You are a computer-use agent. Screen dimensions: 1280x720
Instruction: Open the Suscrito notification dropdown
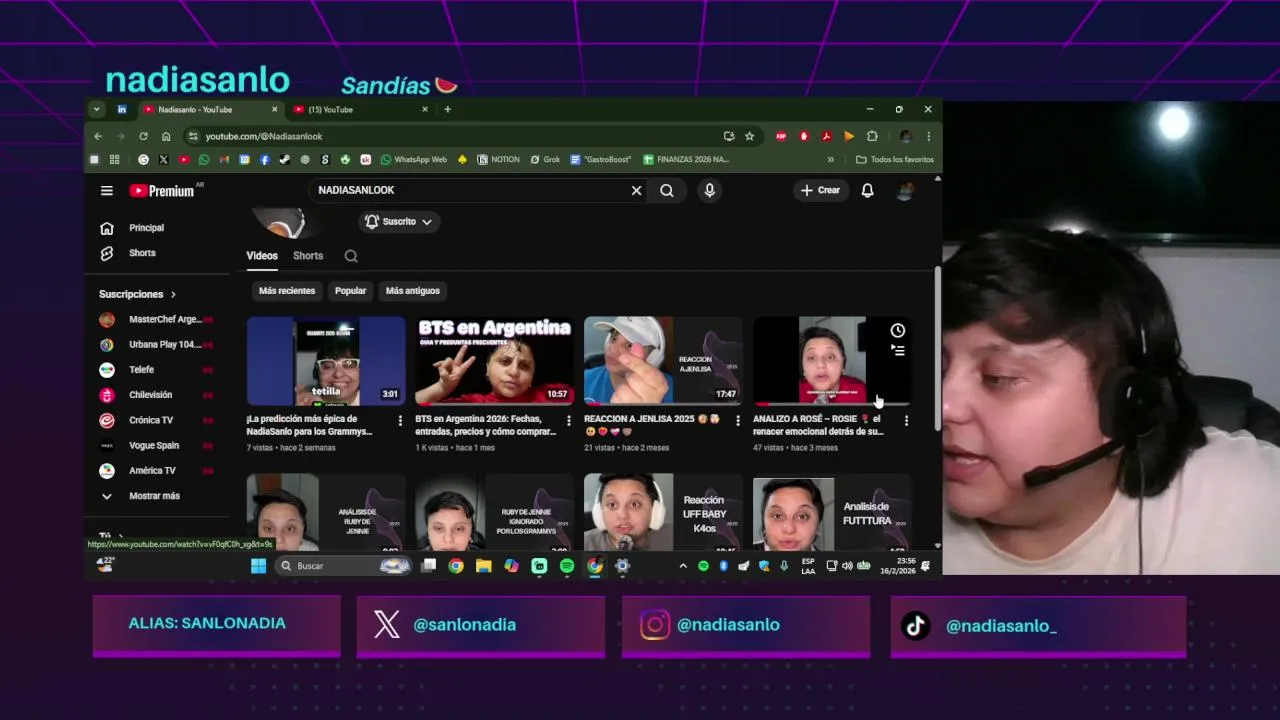point(399,222)
